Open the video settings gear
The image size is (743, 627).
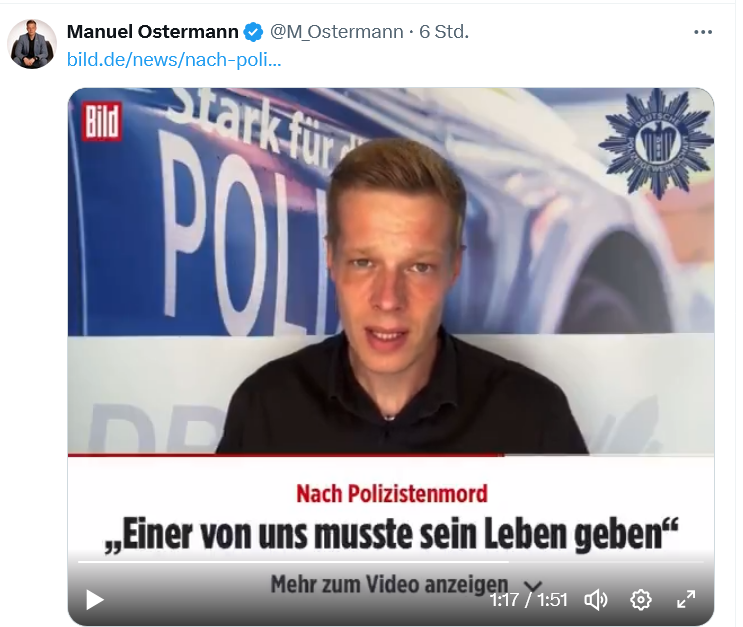click(641, 600)
